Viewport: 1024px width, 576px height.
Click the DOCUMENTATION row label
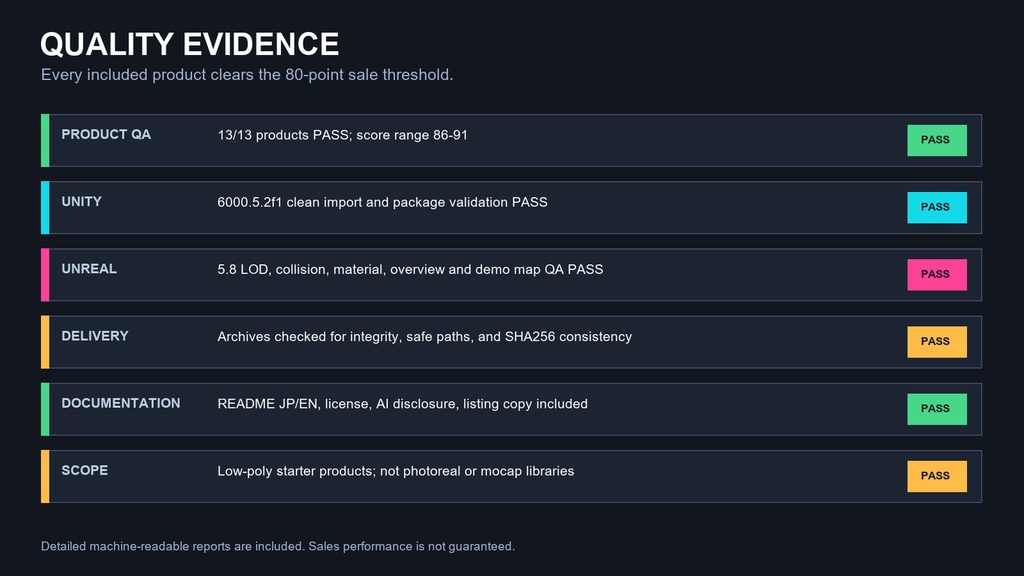point(121,404)
